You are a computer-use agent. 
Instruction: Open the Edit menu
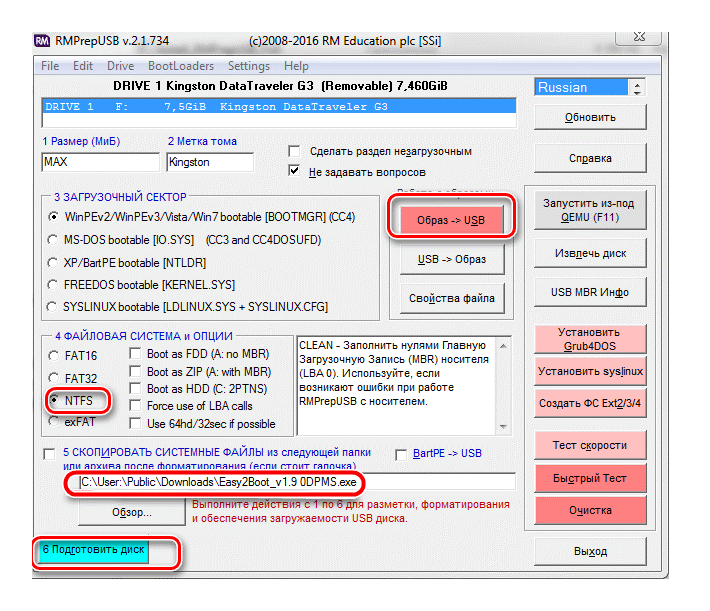click(x=83, y=66)
